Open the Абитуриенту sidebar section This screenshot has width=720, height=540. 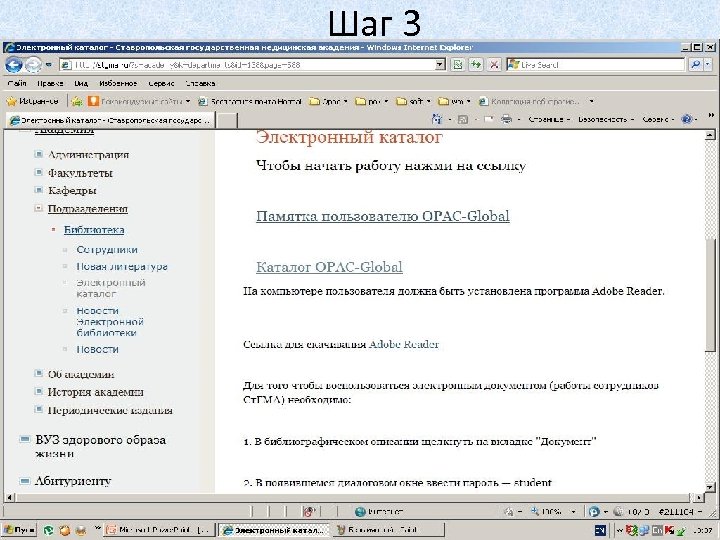point(73,481)
